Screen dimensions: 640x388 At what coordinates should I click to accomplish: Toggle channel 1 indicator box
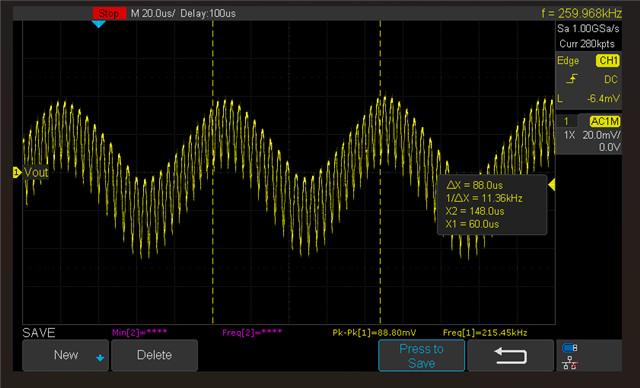point(567,121)
